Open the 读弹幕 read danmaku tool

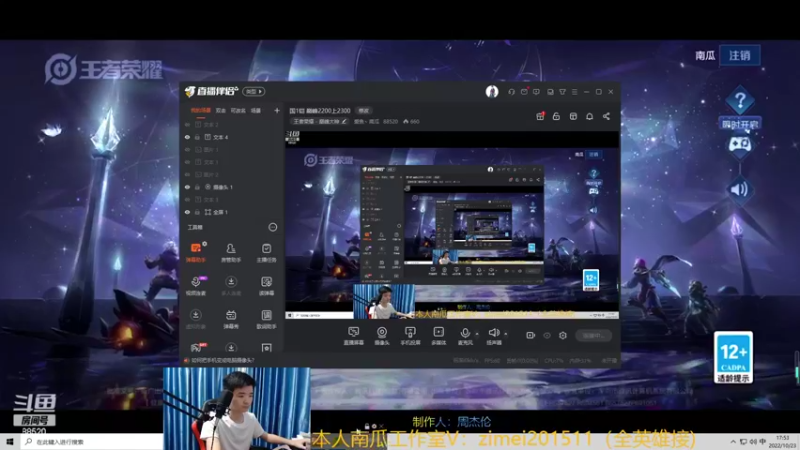[x=266, y=286]
